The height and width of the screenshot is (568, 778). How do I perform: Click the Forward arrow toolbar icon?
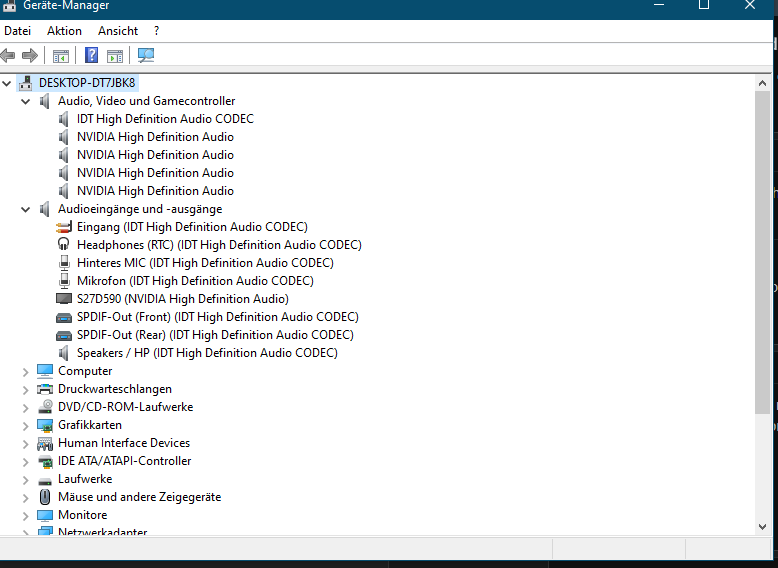point(30,55)
